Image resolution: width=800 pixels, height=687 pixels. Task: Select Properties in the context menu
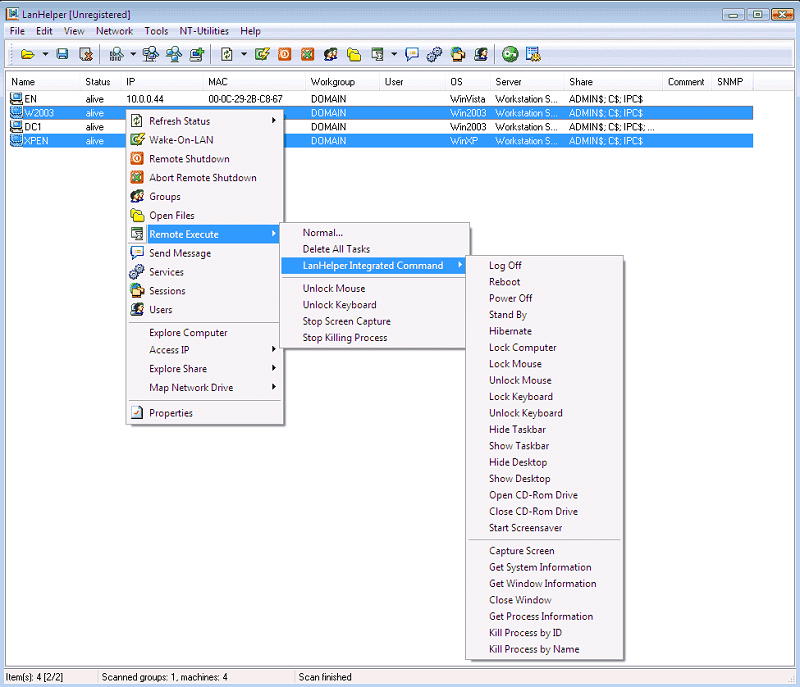coord(170,413)
